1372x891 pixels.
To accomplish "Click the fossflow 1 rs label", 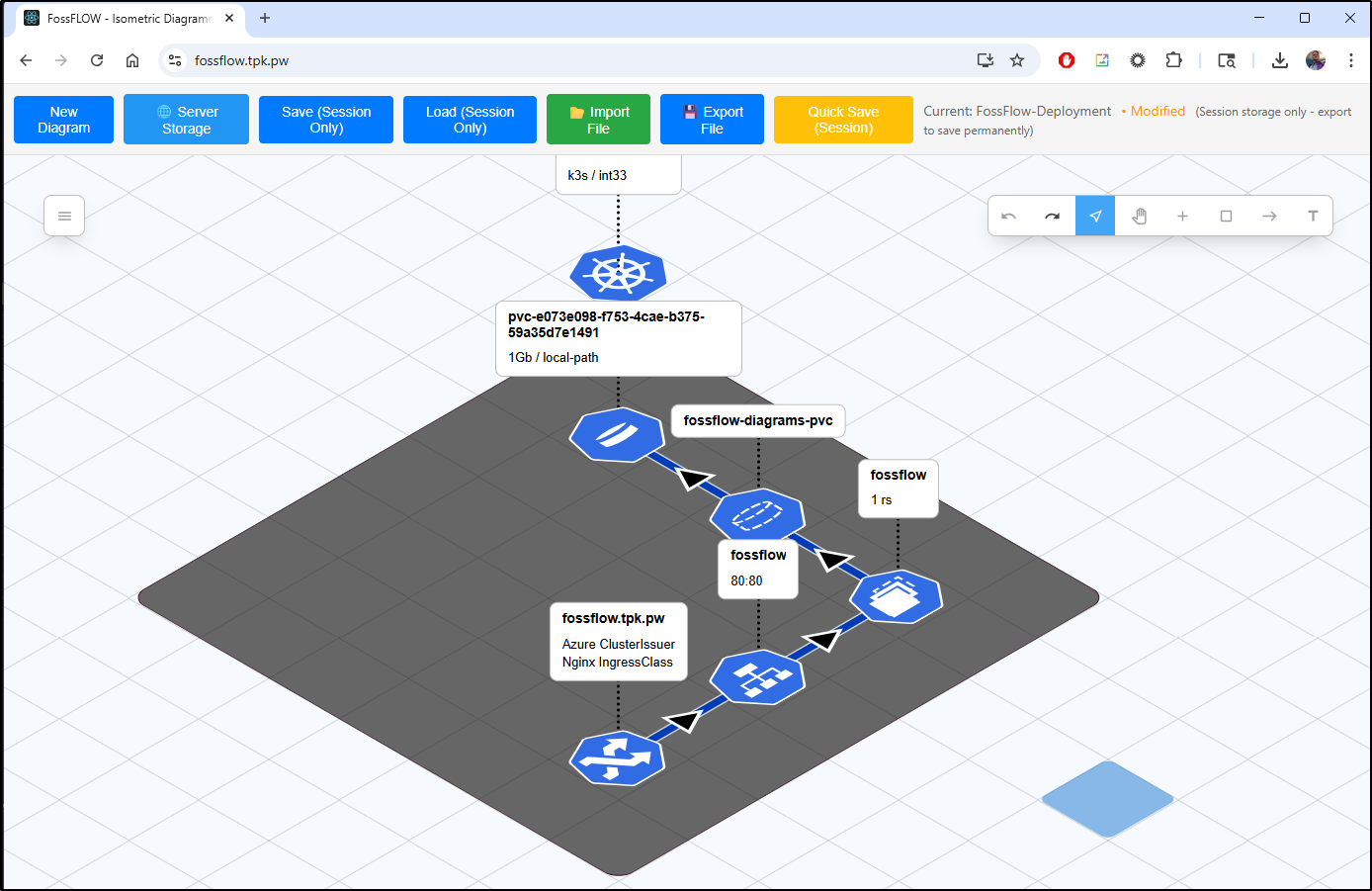I will [x=898, y=488].
